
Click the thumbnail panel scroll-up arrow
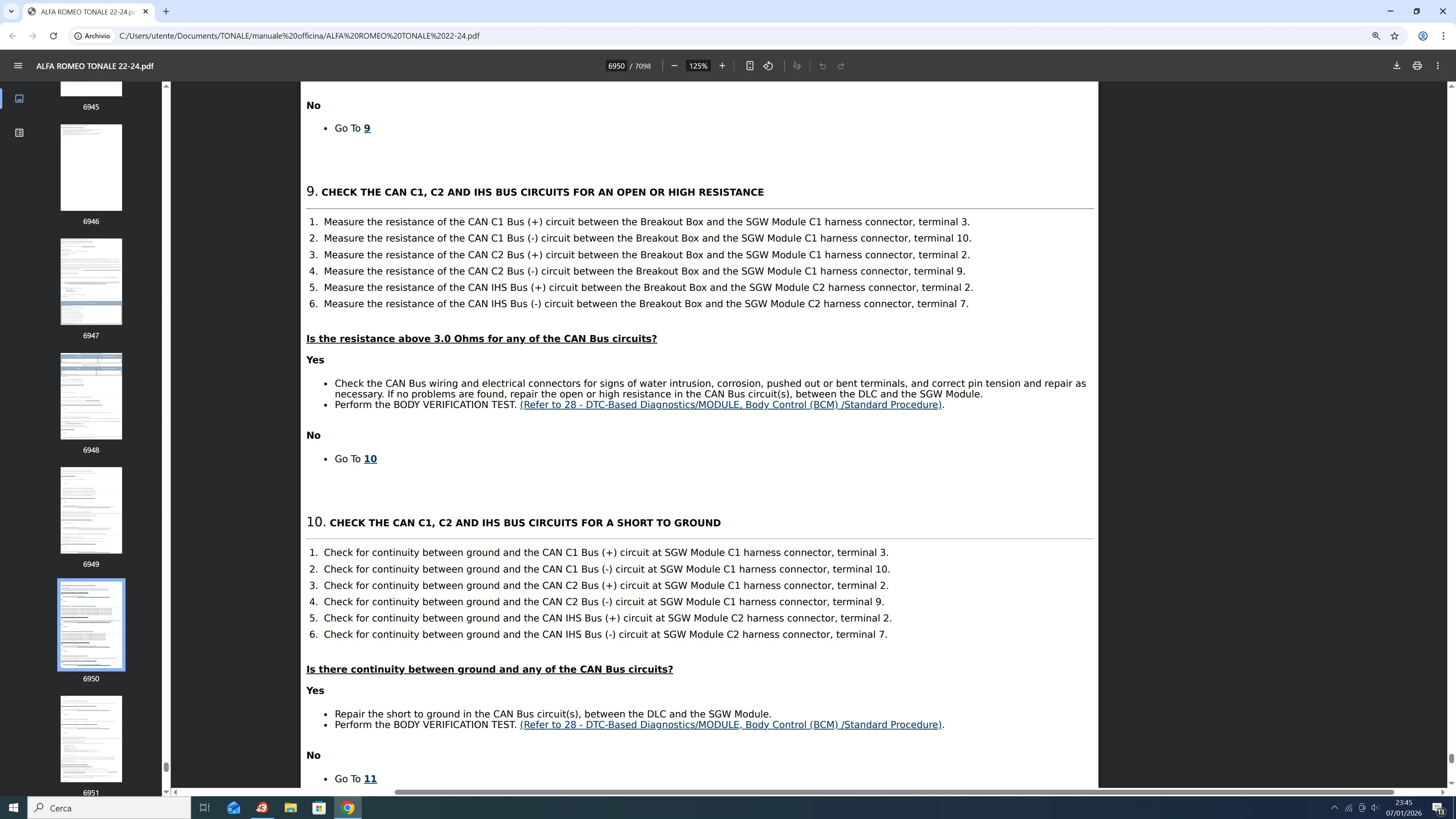coord(166,86)
